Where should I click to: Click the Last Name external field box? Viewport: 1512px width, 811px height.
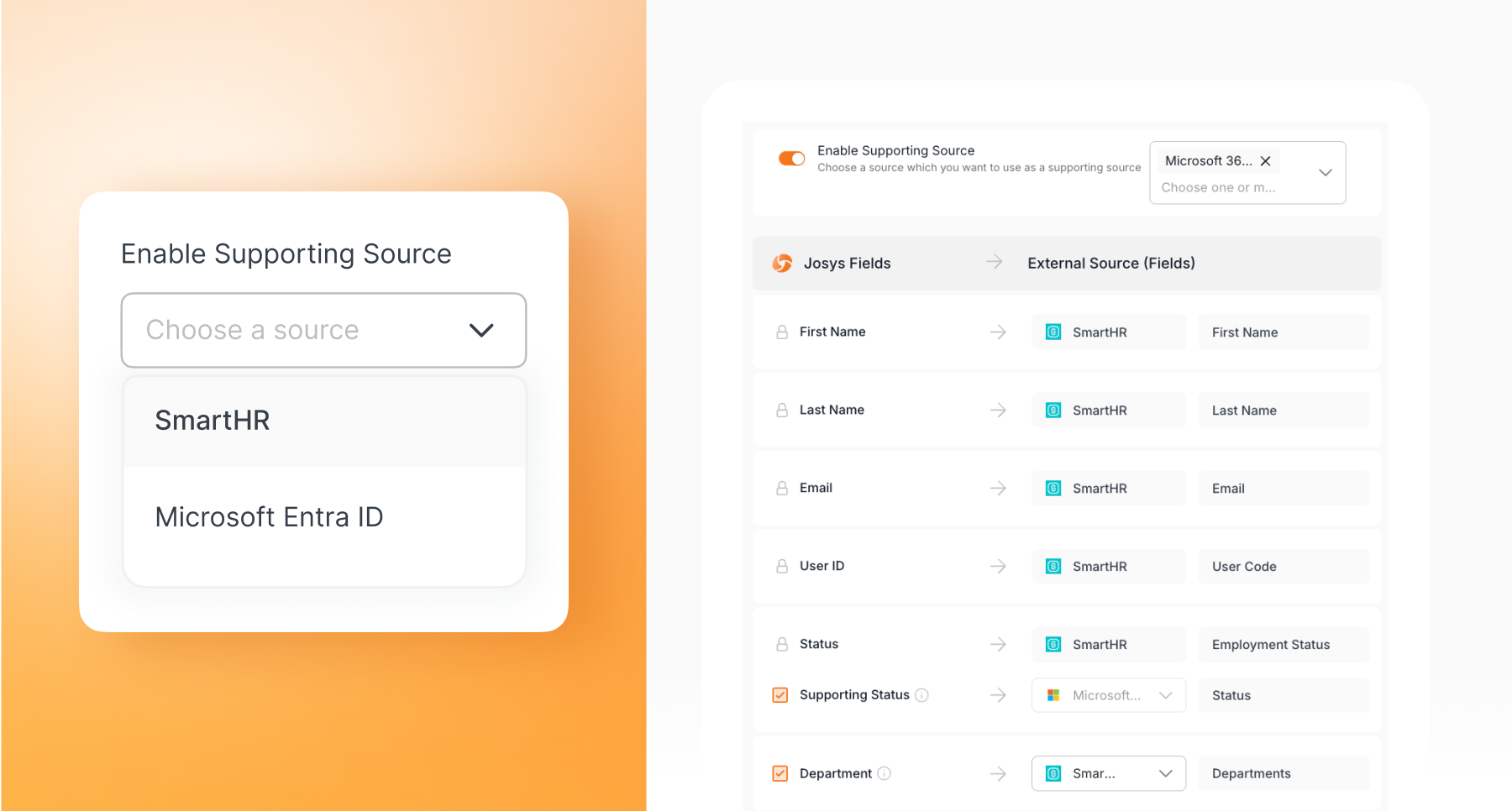click(x=1284, y=411)
